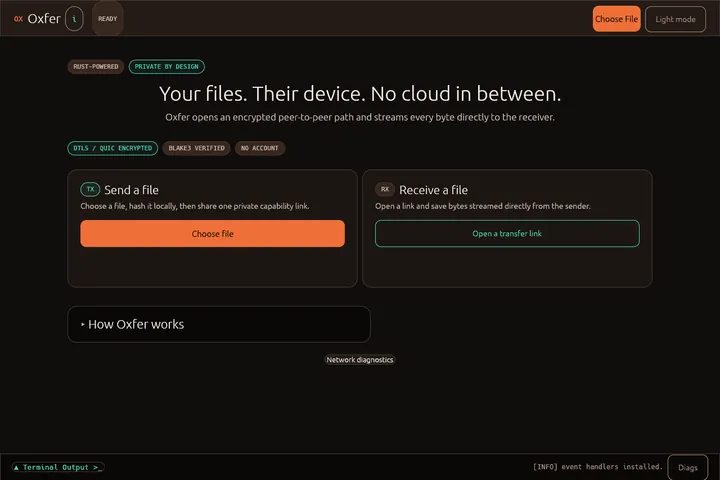The height and width of the screenshot is (480, 720).
Task: Click the NO ACCOUNT badge
Action: click(260, 148)
